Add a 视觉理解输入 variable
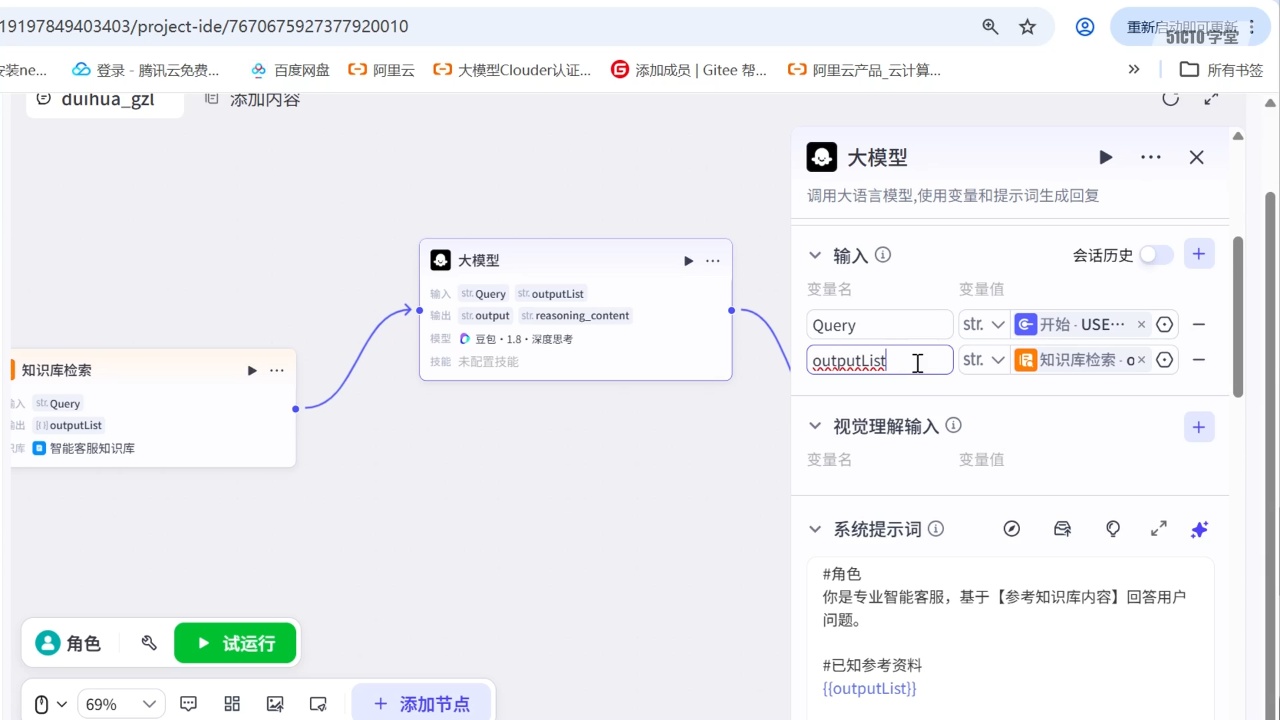Screen dimensions: 1280x720 (x=1199, y=427)
